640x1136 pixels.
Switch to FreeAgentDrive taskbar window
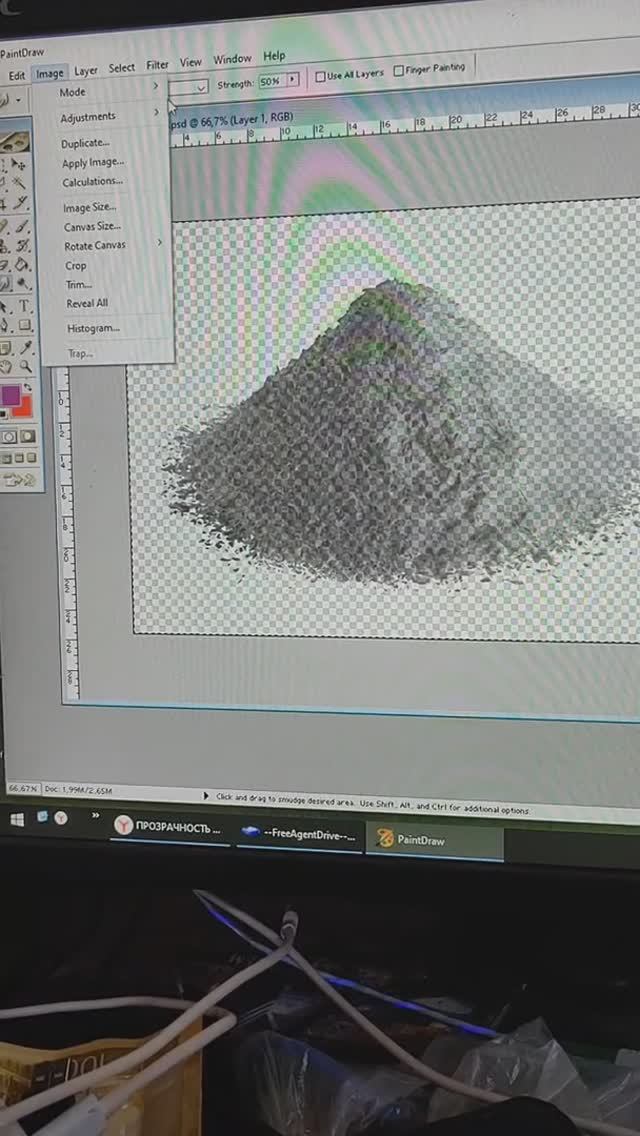point(299,834)
